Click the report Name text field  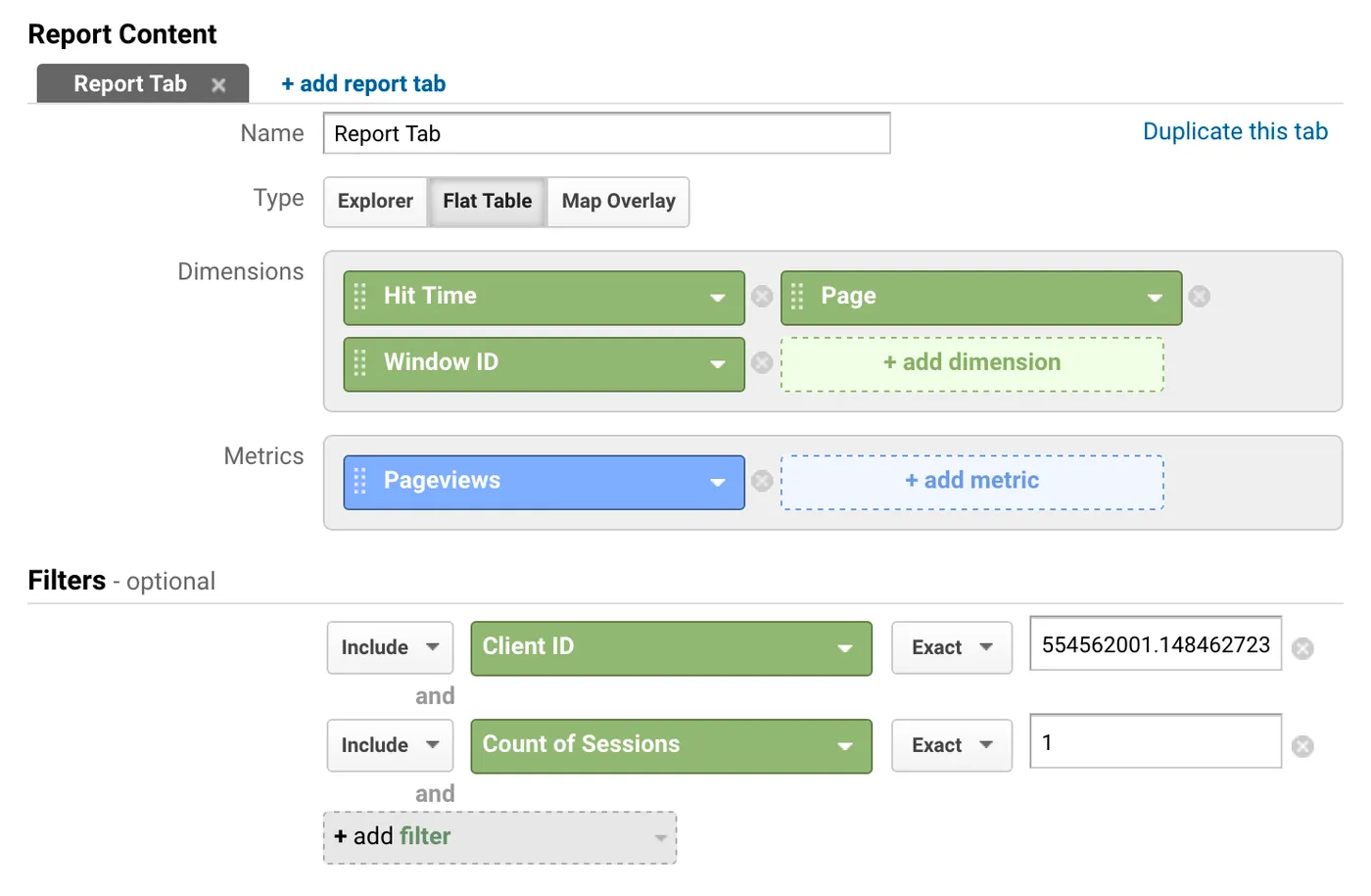[606, 134]
